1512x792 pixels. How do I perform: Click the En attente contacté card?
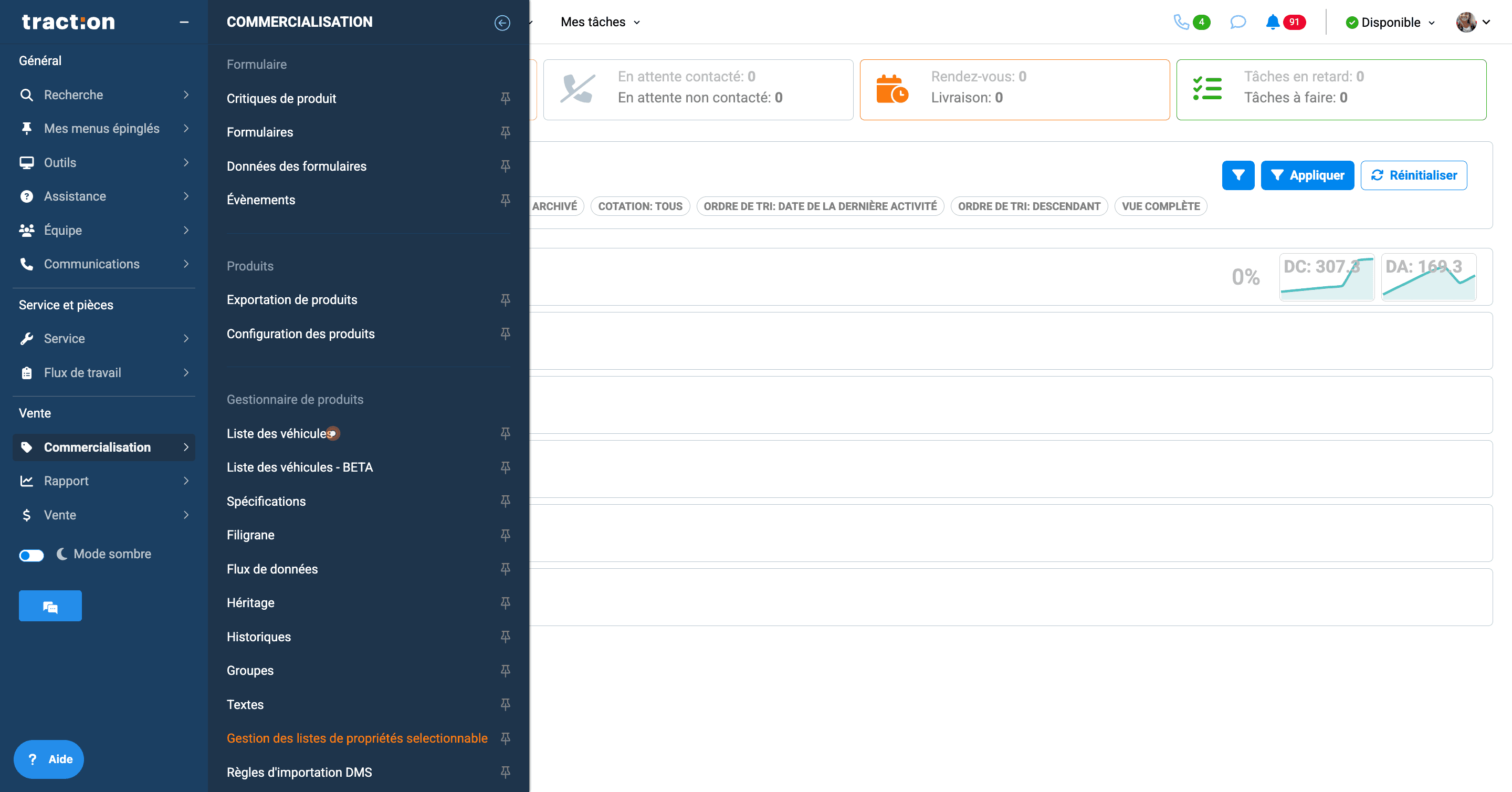698,90
